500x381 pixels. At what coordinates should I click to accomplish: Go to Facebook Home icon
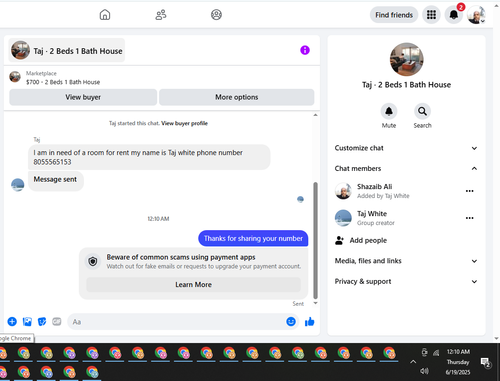click(x=105, y=15)
